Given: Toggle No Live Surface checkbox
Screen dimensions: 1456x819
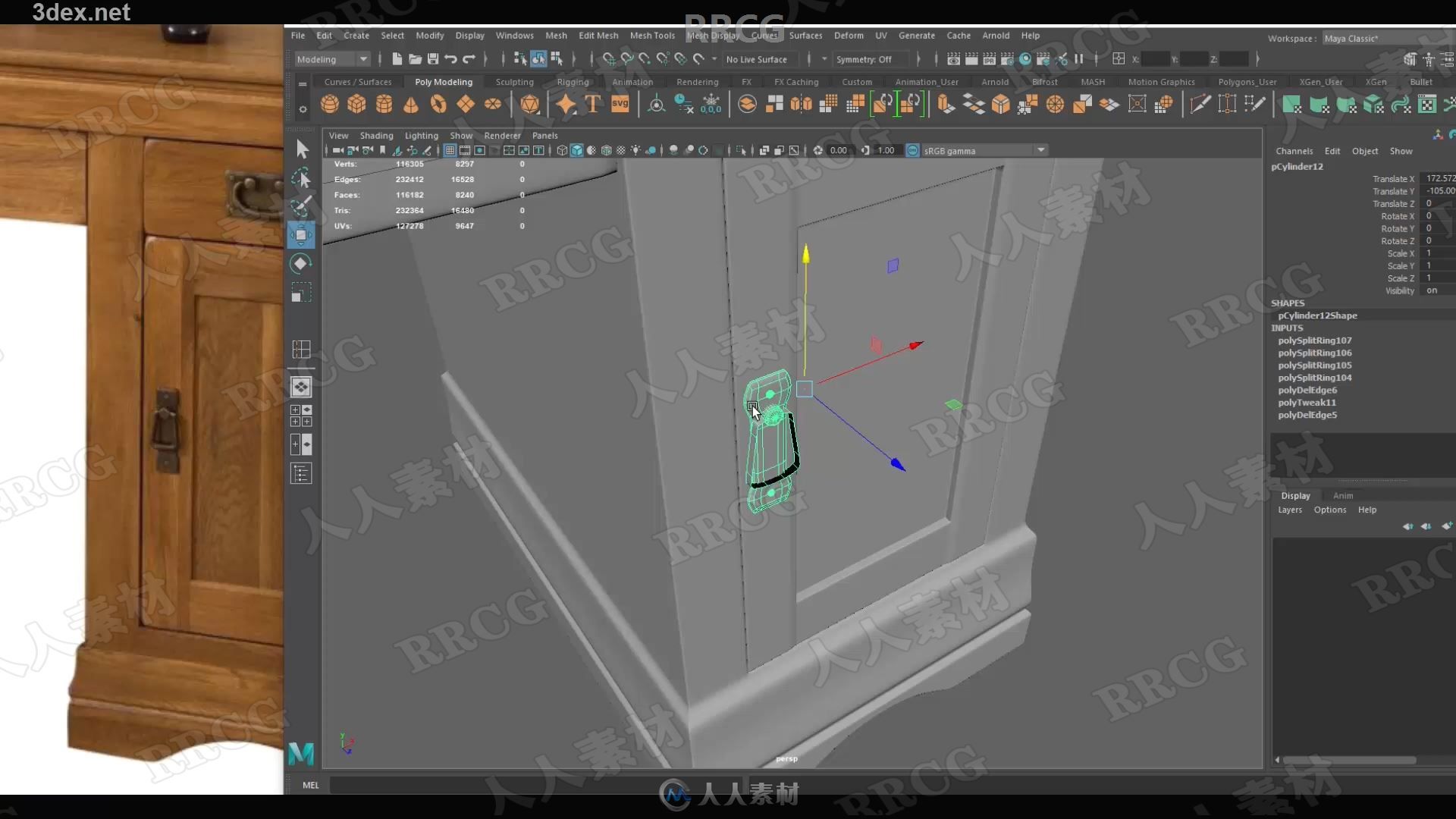Looking at the screenshot, I should click(757, 59).
